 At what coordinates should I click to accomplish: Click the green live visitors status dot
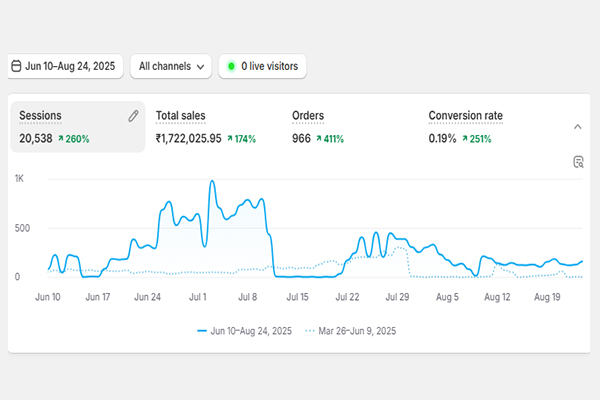[231, 67]
